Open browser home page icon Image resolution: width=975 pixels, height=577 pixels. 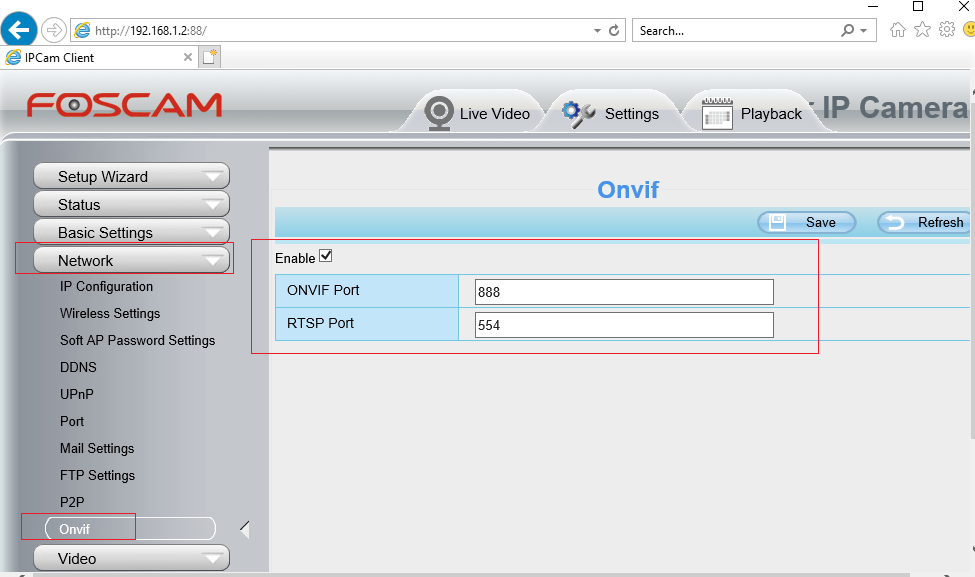tap(897, 30)
